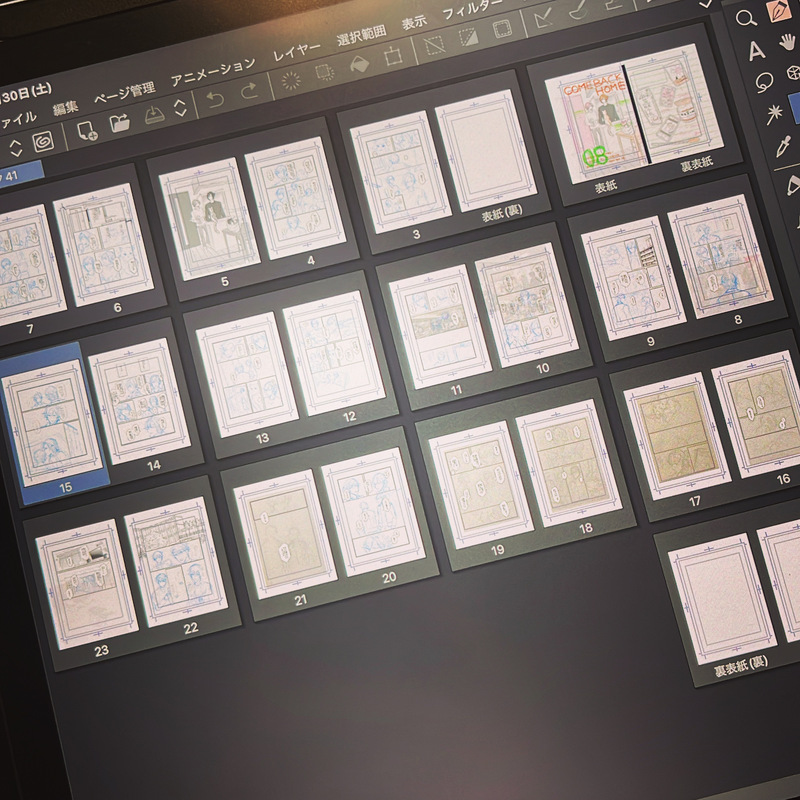The height and width of the screenshot is (800, 800).
Task: Select the 3D object operation tool
Action: coord(794,73)
